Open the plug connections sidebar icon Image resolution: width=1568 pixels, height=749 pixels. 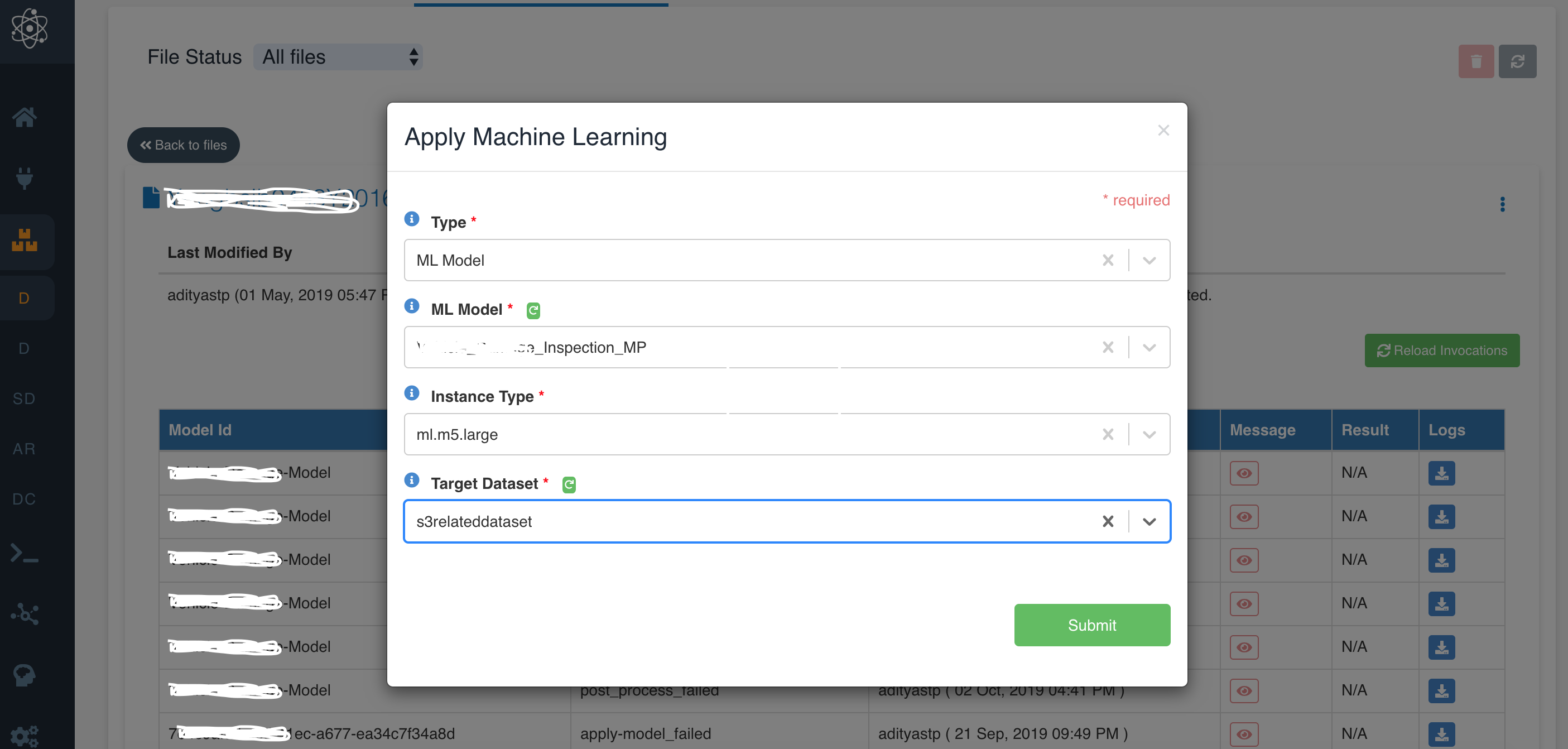[25, 178]
